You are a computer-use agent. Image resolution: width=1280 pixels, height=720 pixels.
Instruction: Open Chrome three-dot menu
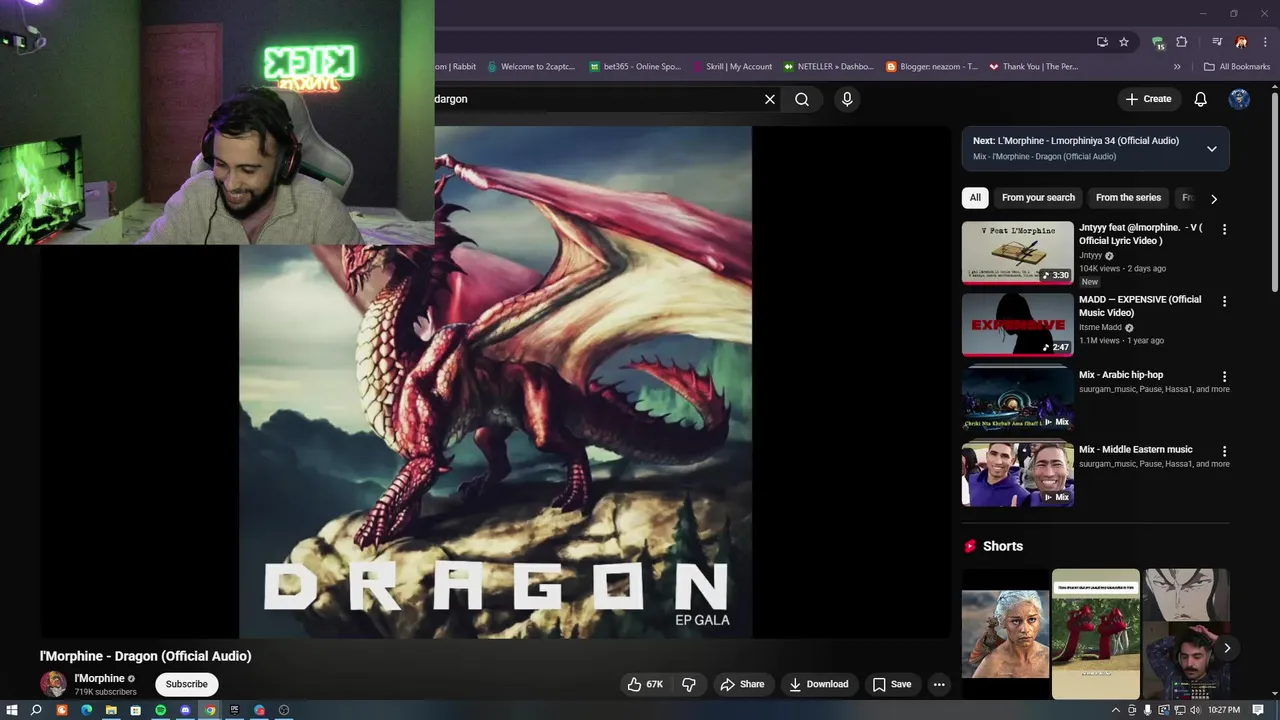pos(1263,42)
